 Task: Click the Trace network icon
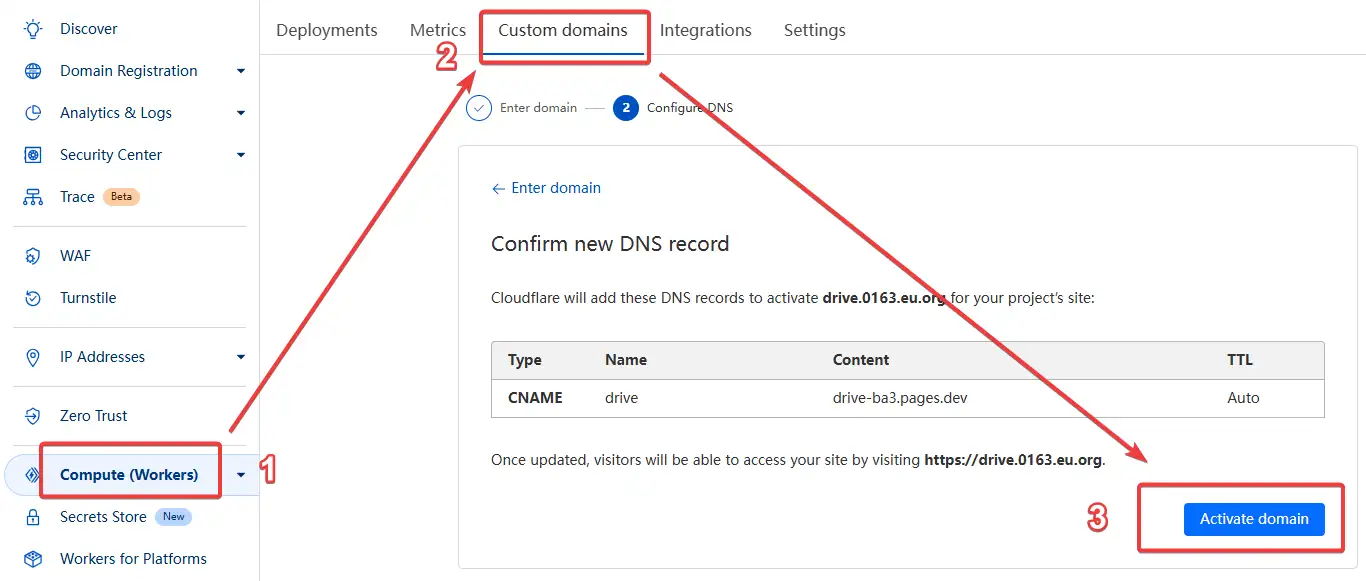(33, 197)
